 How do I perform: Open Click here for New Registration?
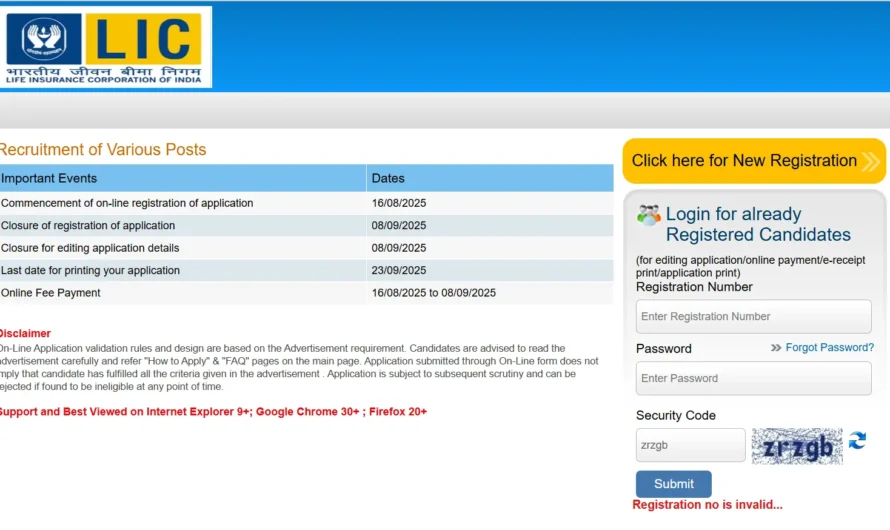coord(754,161)
